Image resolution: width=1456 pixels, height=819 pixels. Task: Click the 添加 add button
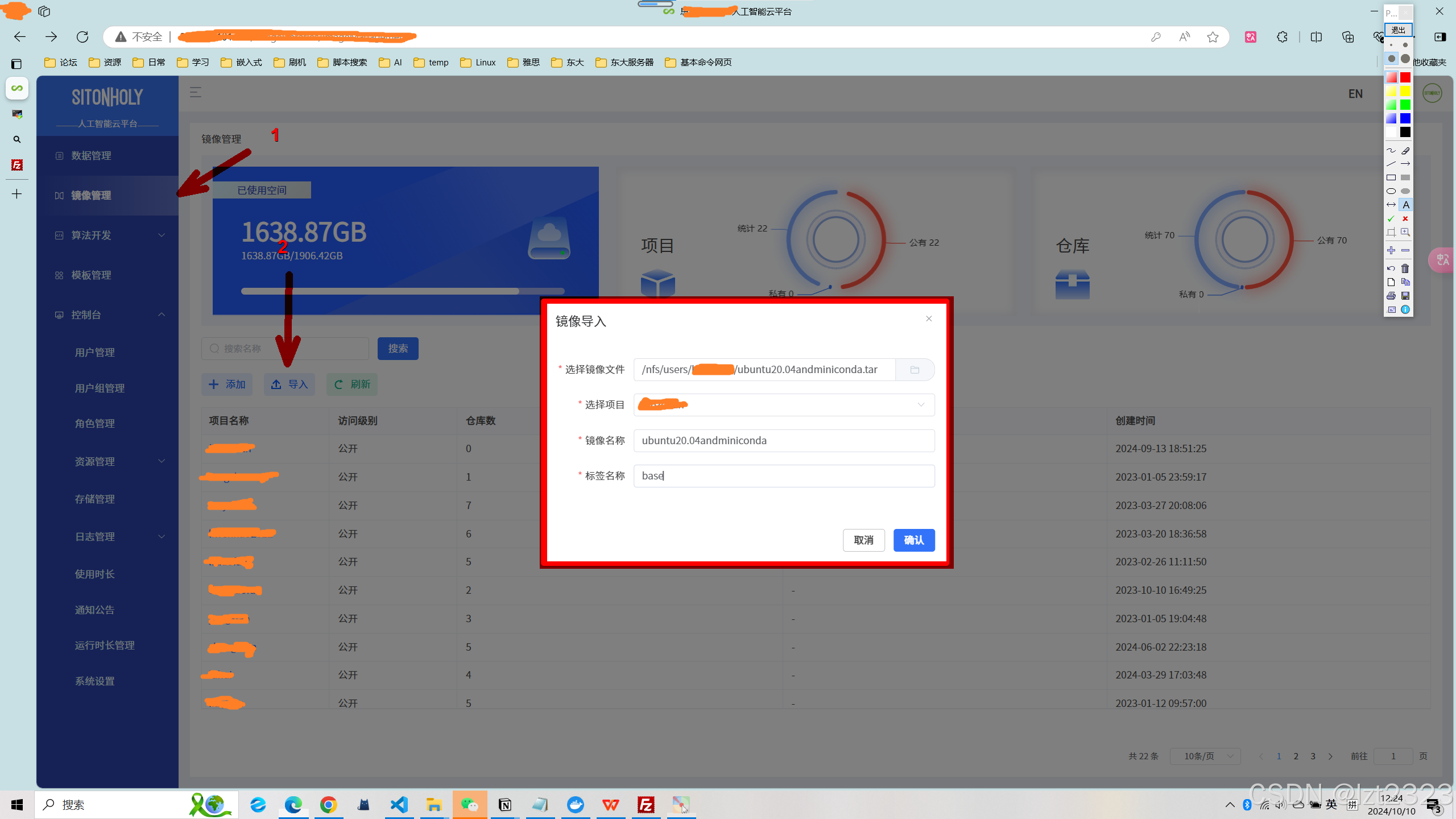[x=227, y=384]
